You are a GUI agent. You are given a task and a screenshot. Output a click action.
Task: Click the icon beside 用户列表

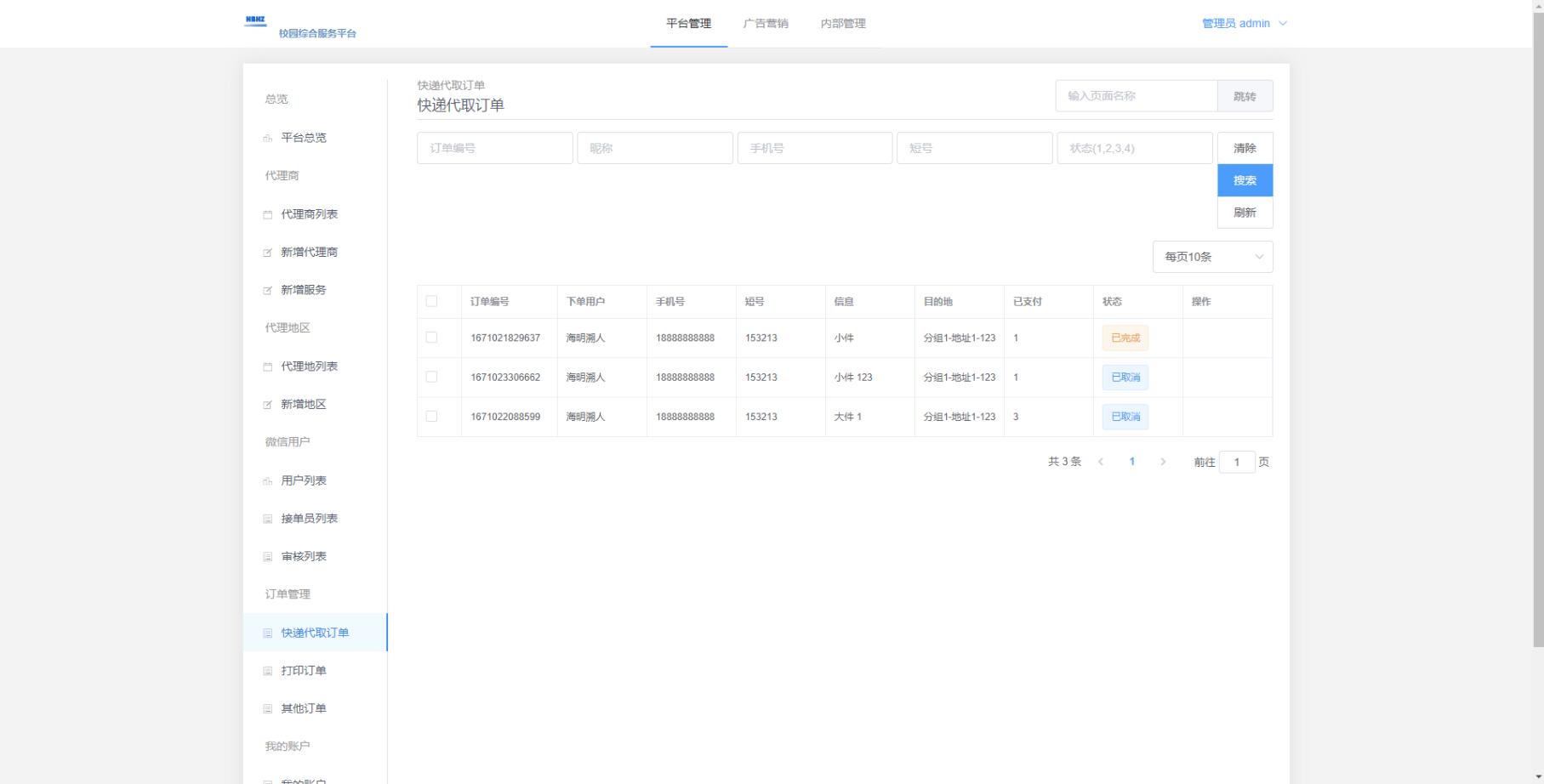(x=268, y=481)
